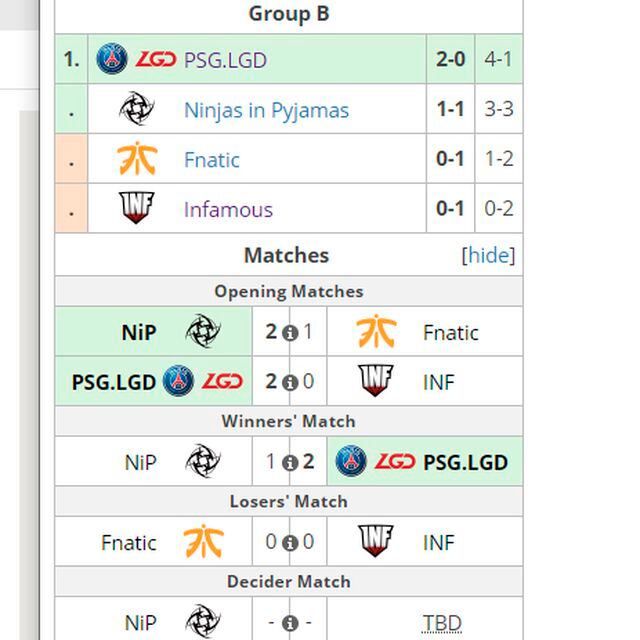Click the TBD team in Decider Match
Viewport: 640px width, 640px height.
pos(441,623)
